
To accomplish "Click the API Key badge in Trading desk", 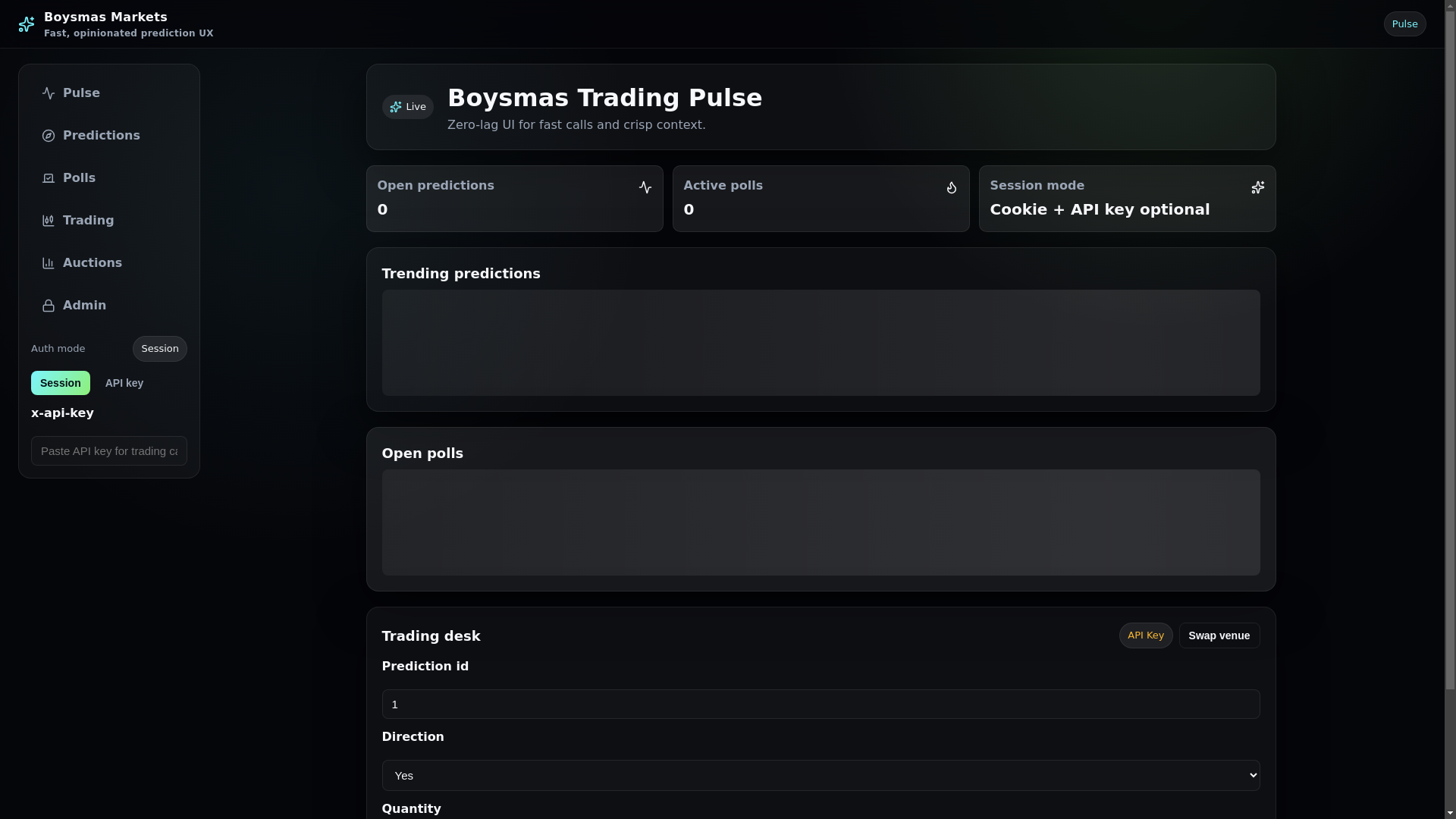I will coord(1145,635).
